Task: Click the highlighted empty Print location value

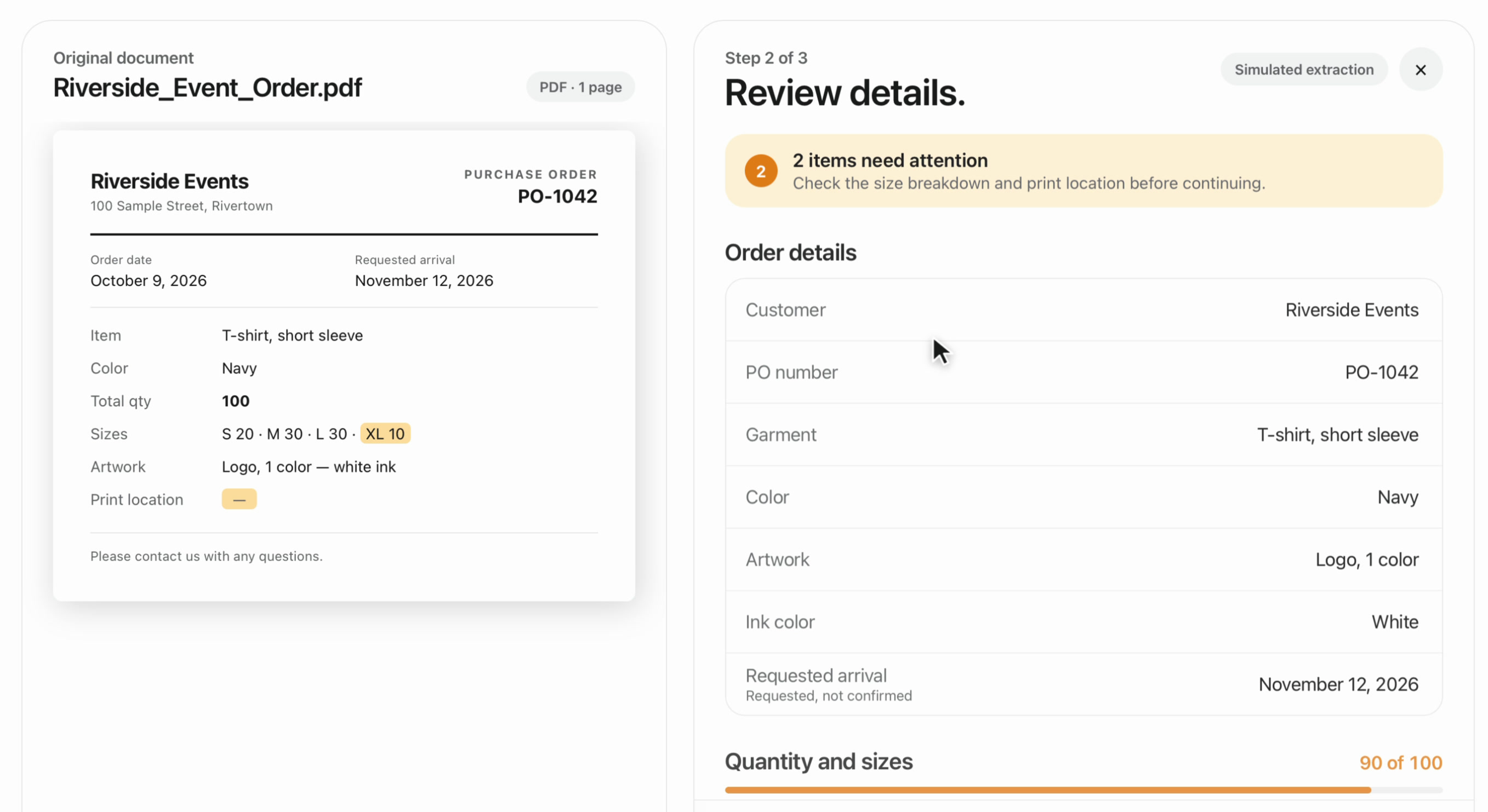Action: coord(239,499)
